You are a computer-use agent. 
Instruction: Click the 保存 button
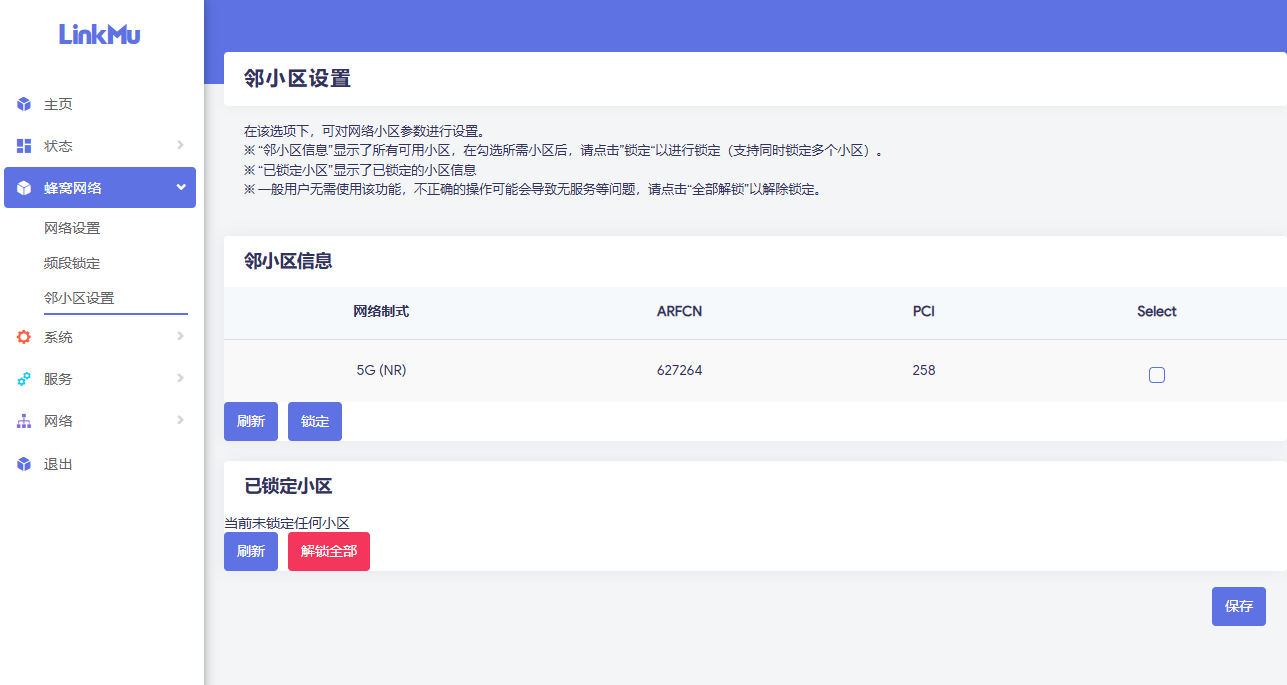pos(1238,606)
